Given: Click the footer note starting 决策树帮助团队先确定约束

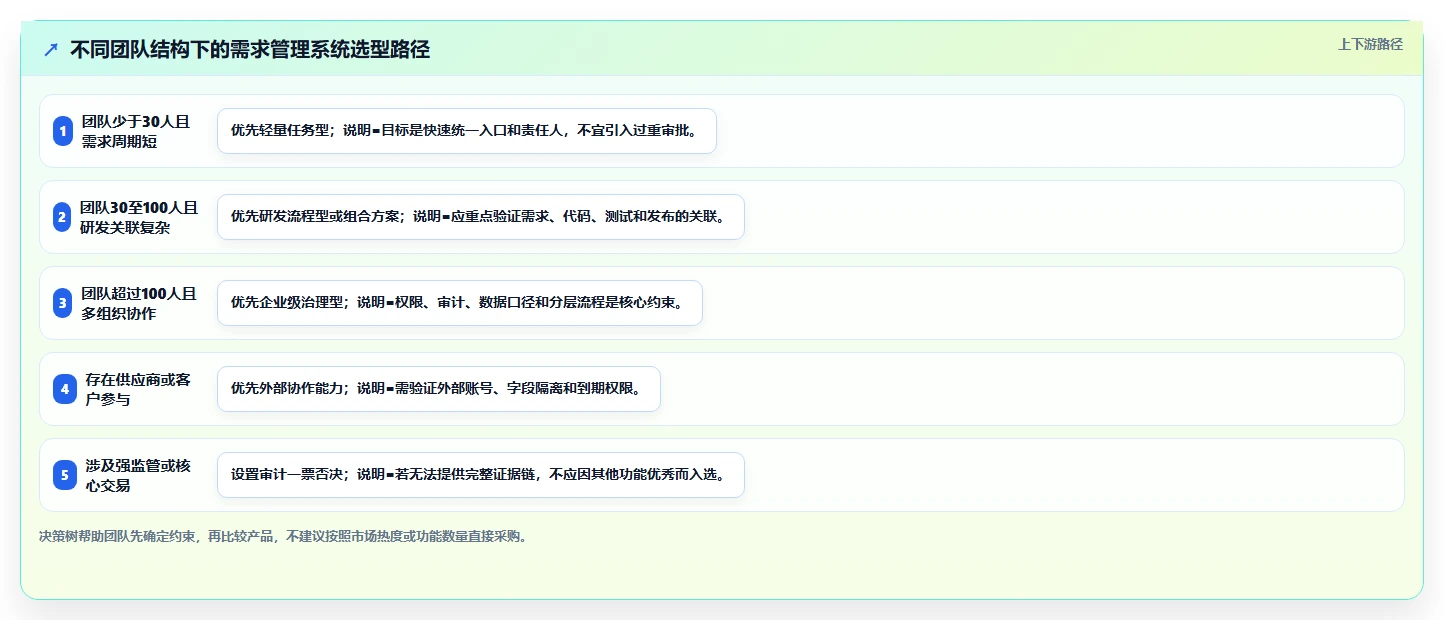Looking at the screenshot, I should tap(283, 536).
